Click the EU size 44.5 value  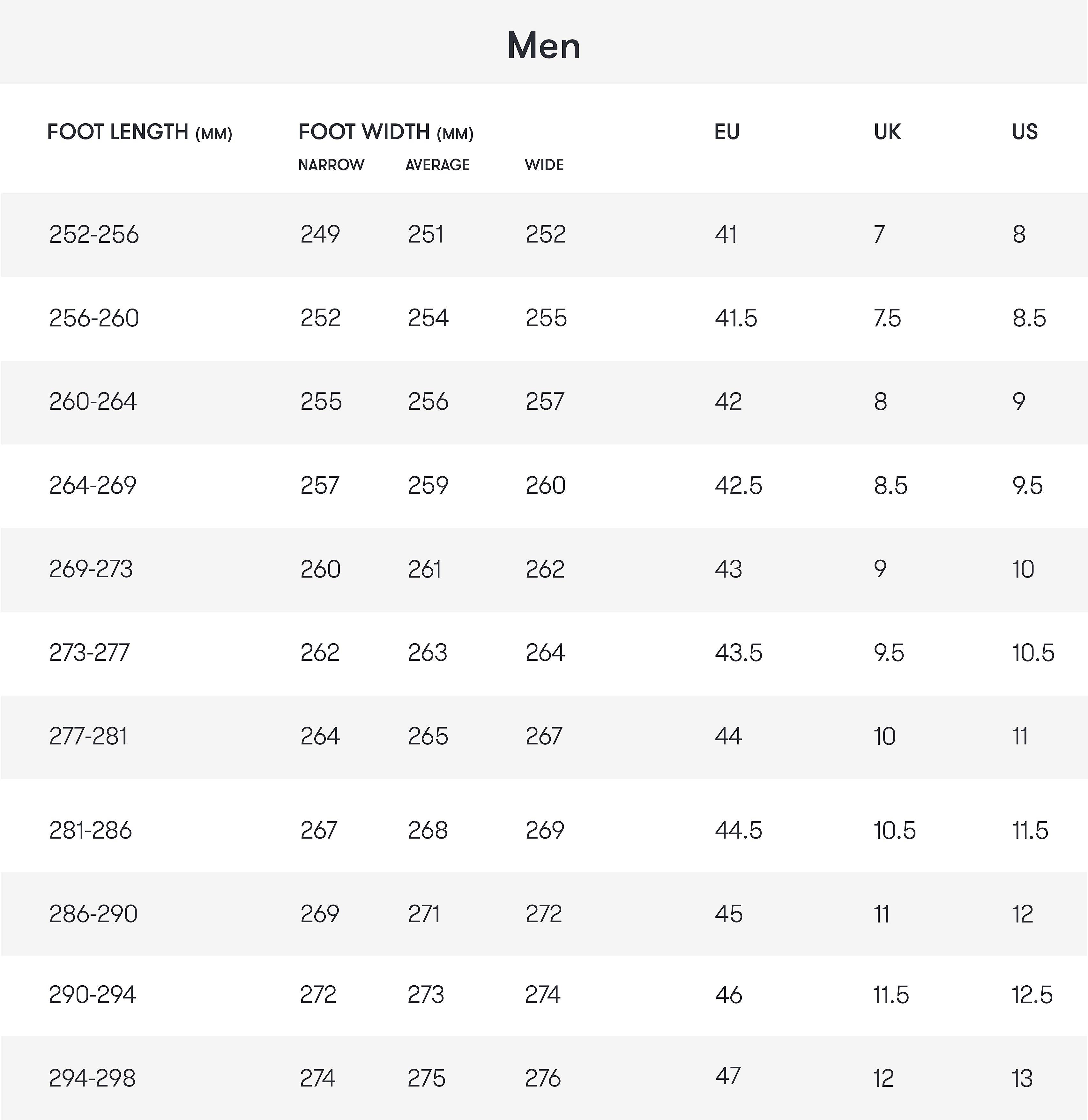click(738, 830)
